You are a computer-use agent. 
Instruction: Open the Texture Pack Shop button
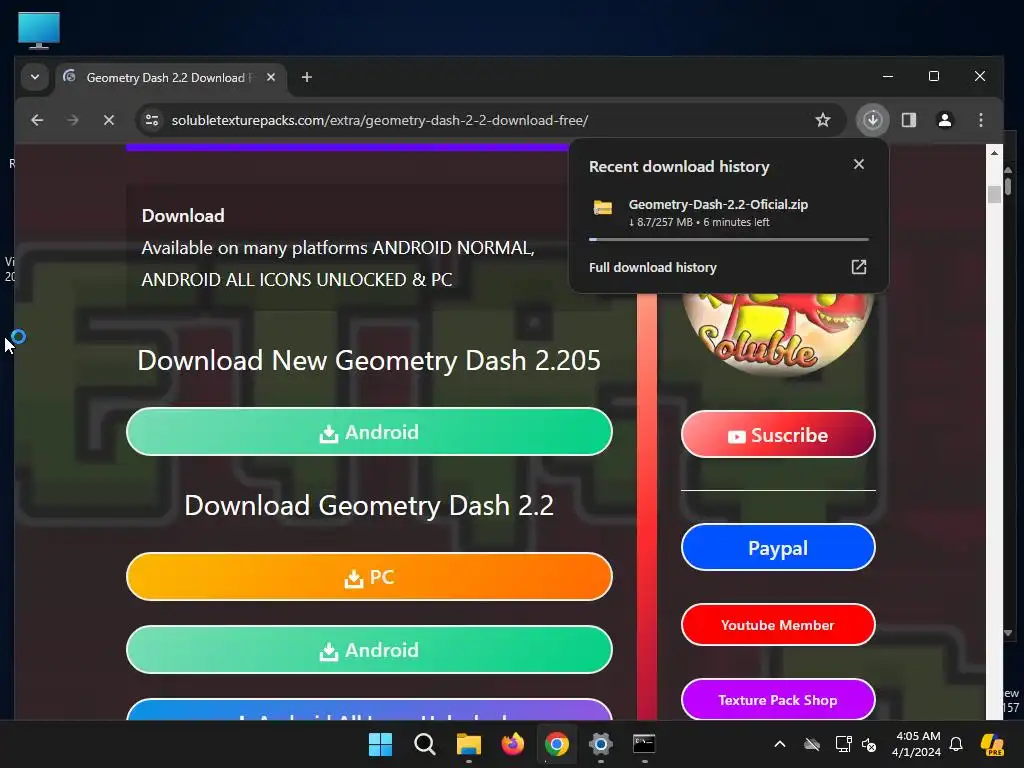pos(778,699)
